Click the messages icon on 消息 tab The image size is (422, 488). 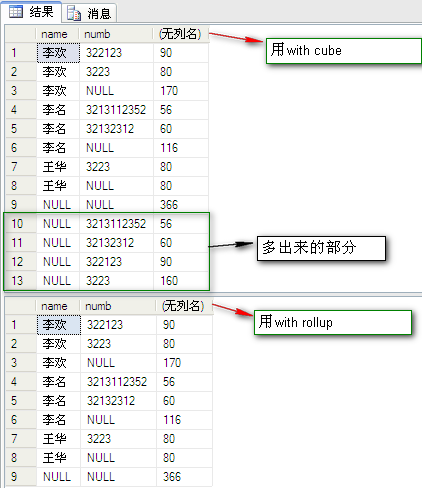[74, 13]
